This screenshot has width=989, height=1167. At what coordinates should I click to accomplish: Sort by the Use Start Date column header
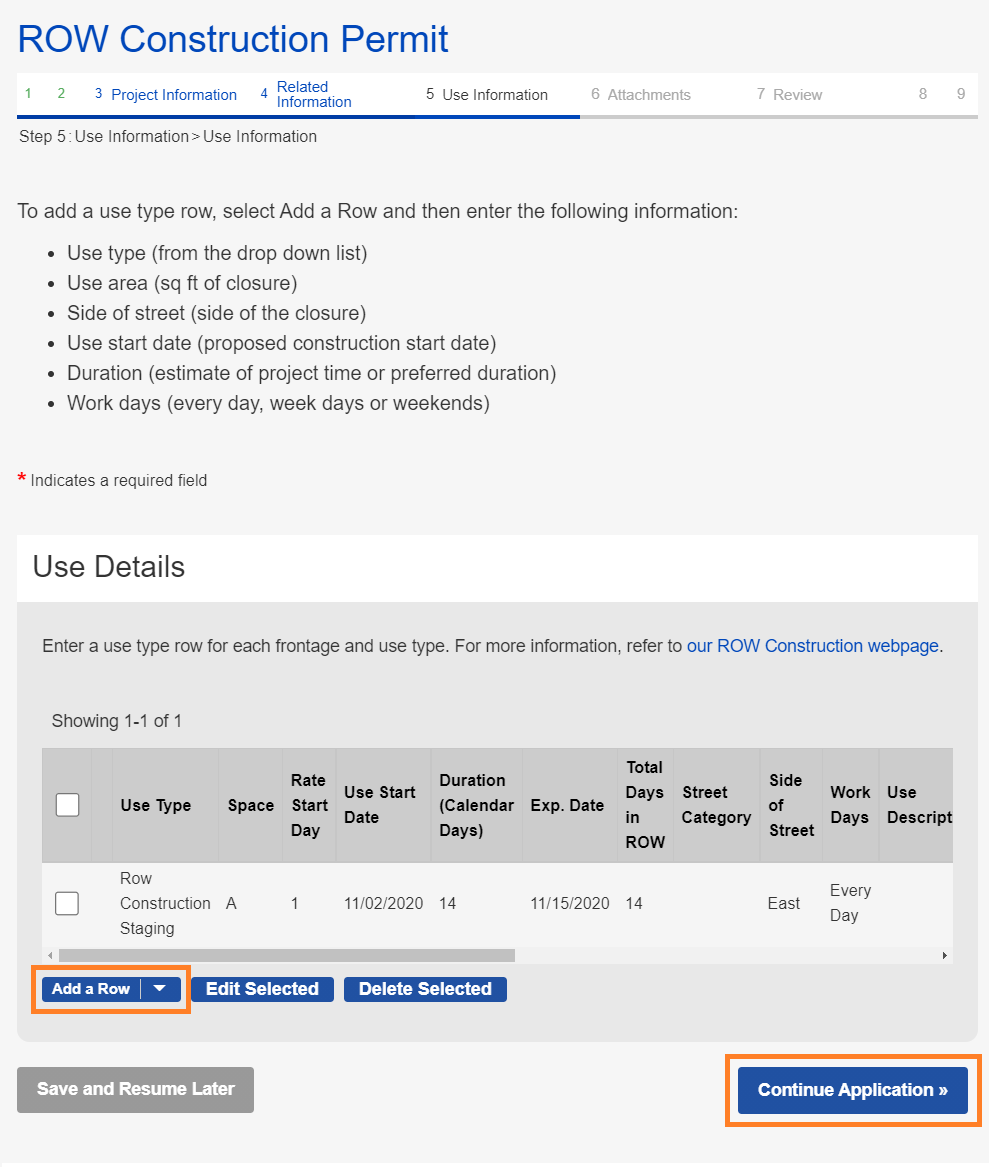click(380, 805)
